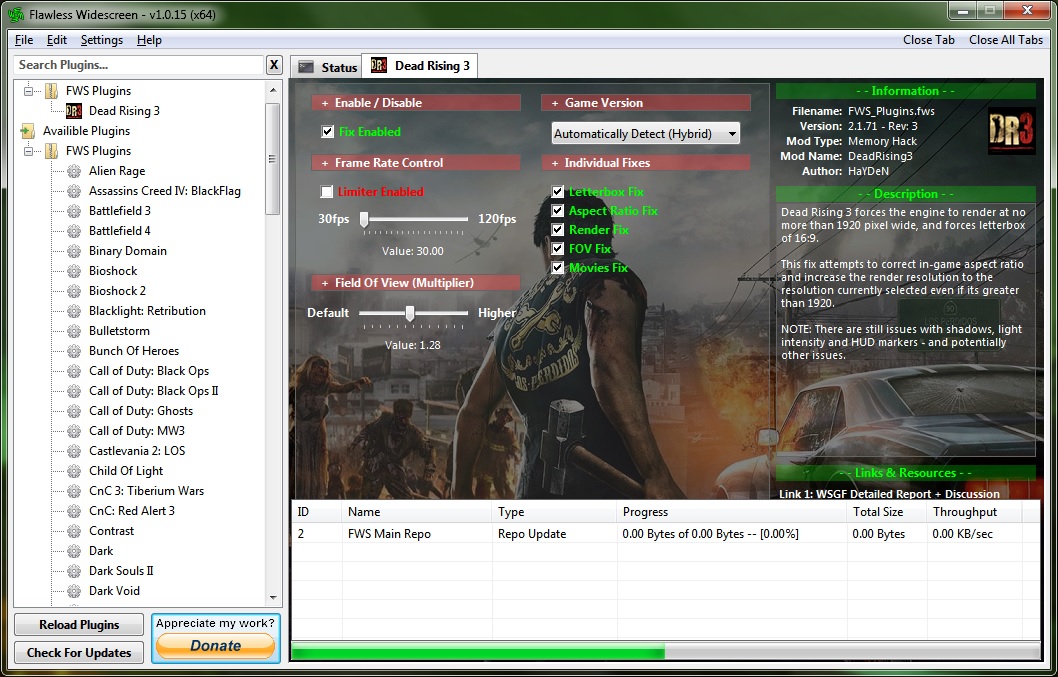Click the monitor icon on the Status tab
Screen dimensions: 1058x677
[x=307, y=67]
